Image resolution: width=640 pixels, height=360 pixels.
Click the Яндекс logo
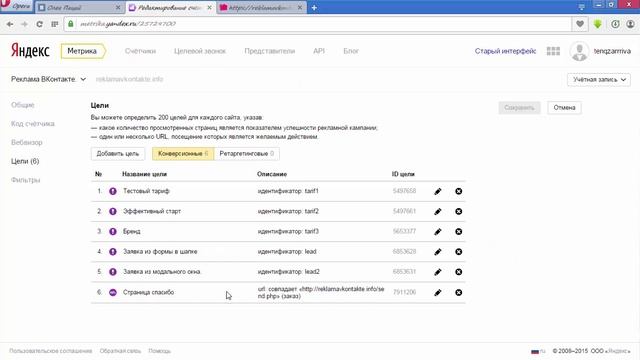click(30, 51)
